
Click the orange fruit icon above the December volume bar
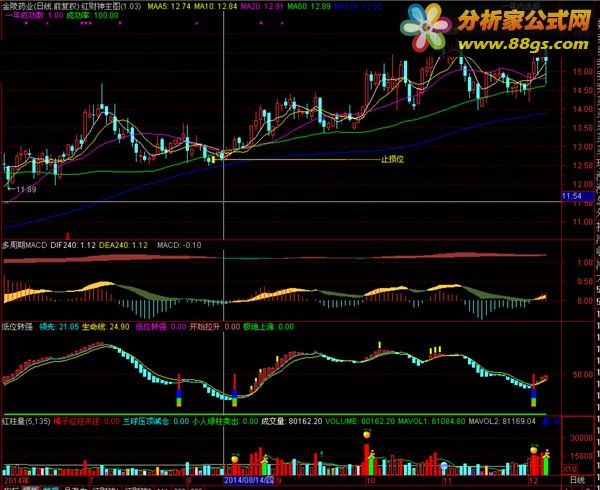click(x=534, y=449)
